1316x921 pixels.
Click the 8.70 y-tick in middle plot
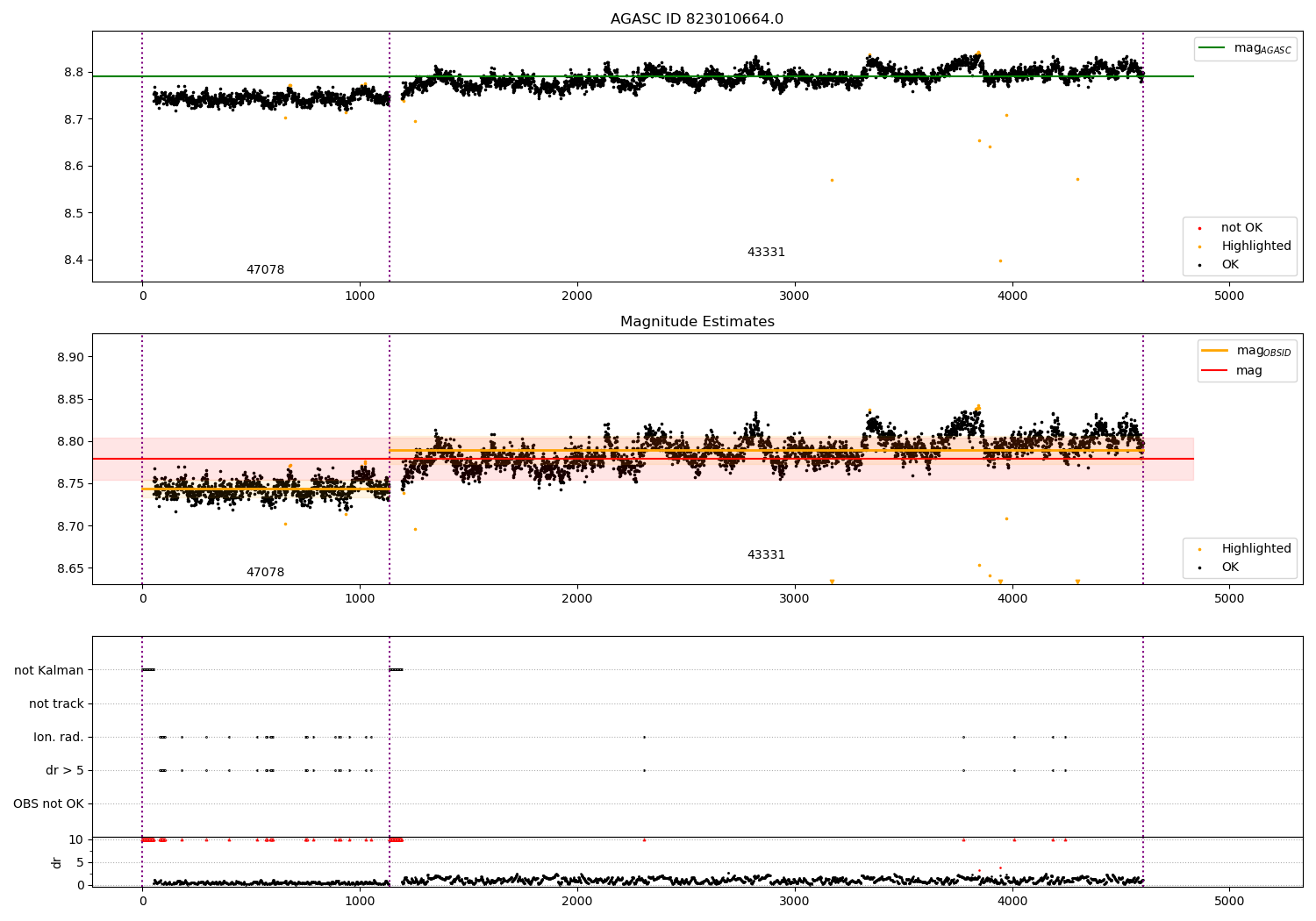click(72, 526)
